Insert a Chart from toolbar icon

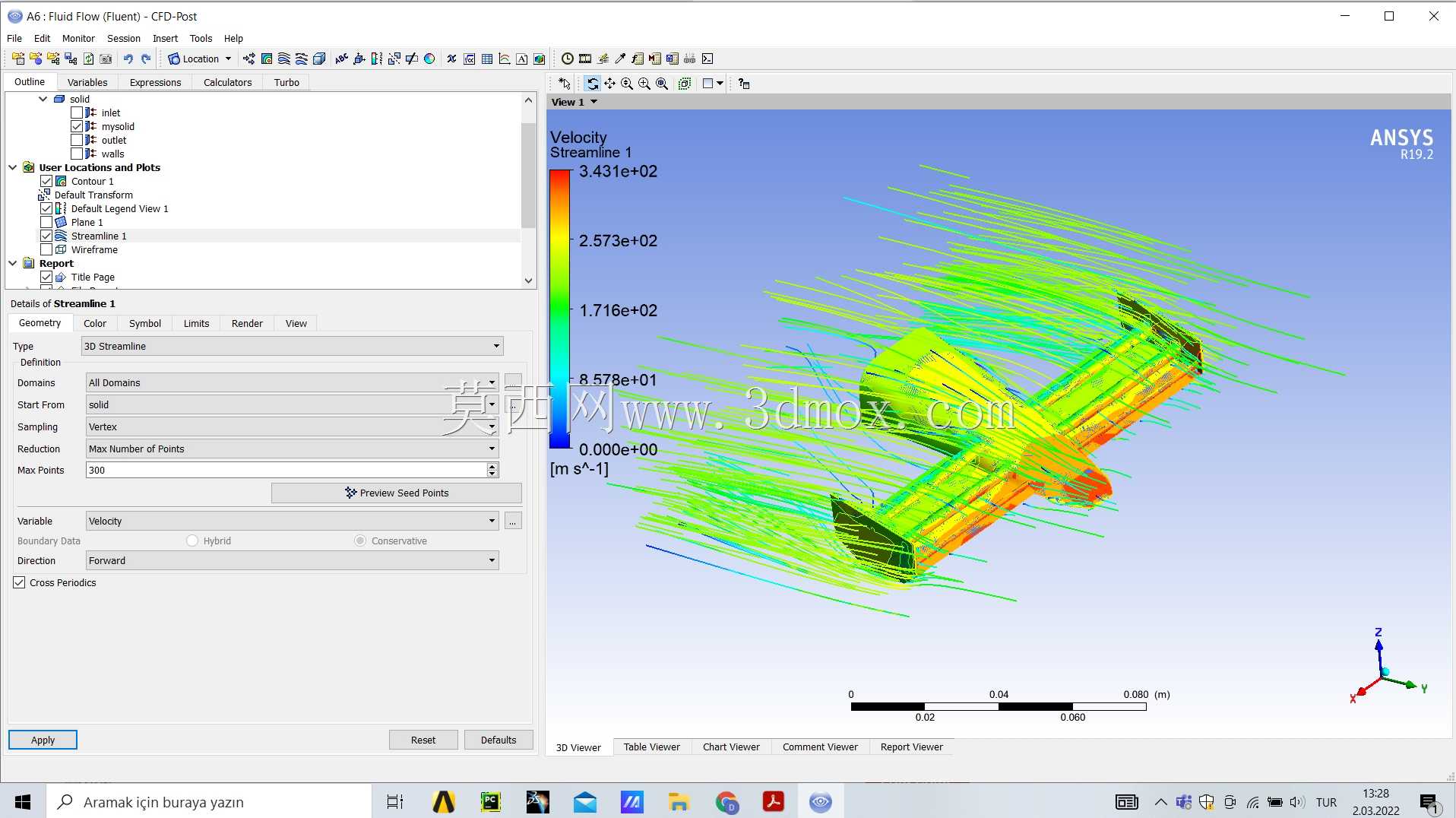pos(505,59)
